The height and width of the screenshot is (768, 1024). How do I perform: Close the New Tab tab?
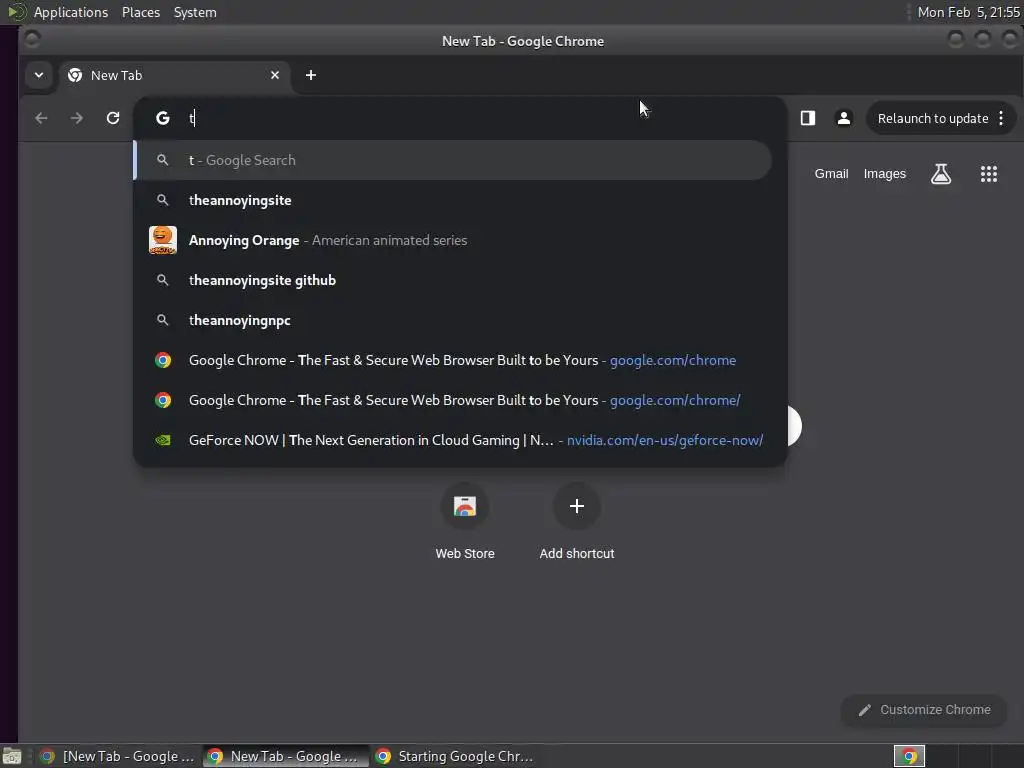(x=275, y=75)
